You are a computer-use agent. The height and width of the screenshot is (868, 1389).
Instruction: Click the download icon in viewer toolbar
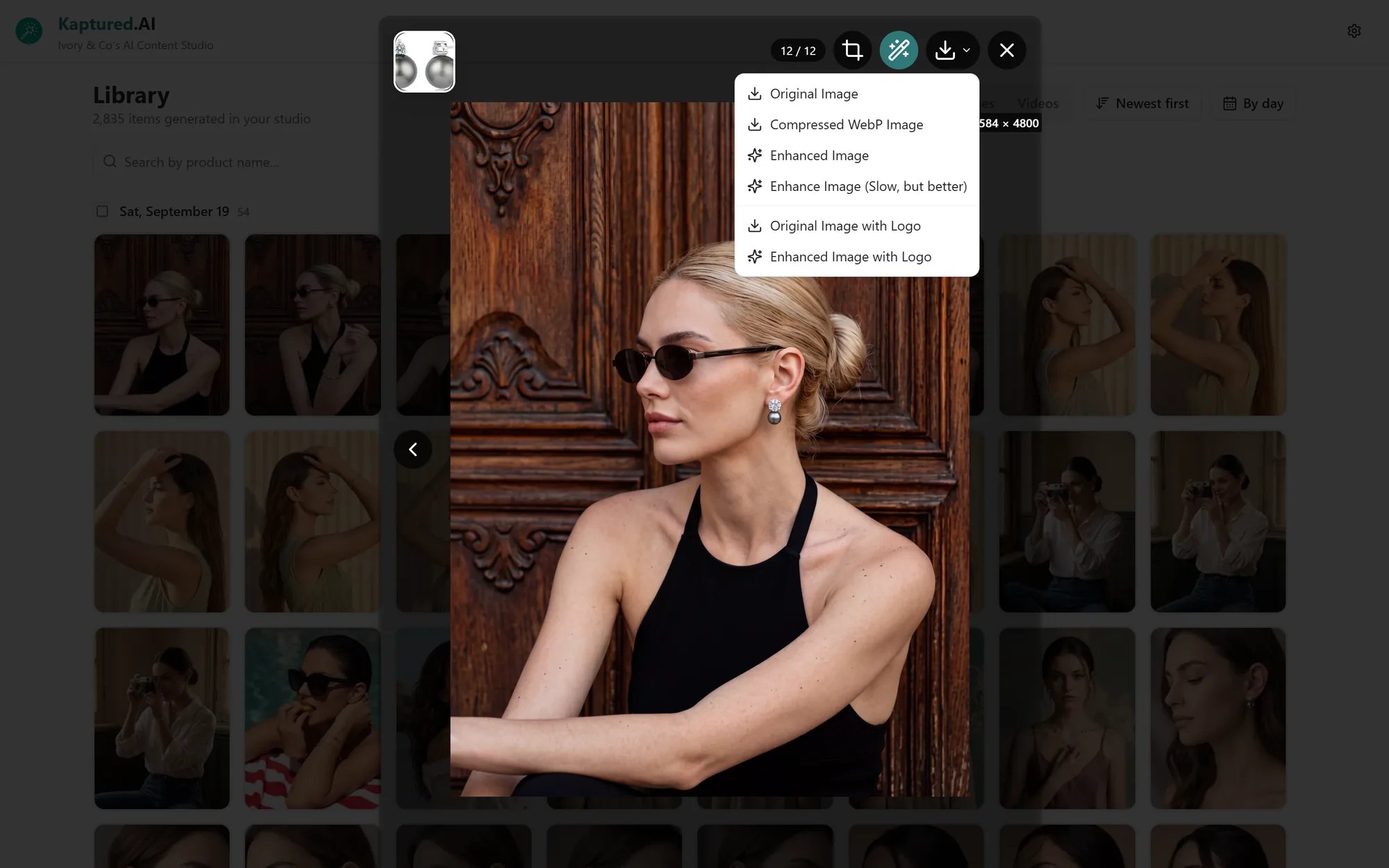pyautogui.click(x=945, y=50)
